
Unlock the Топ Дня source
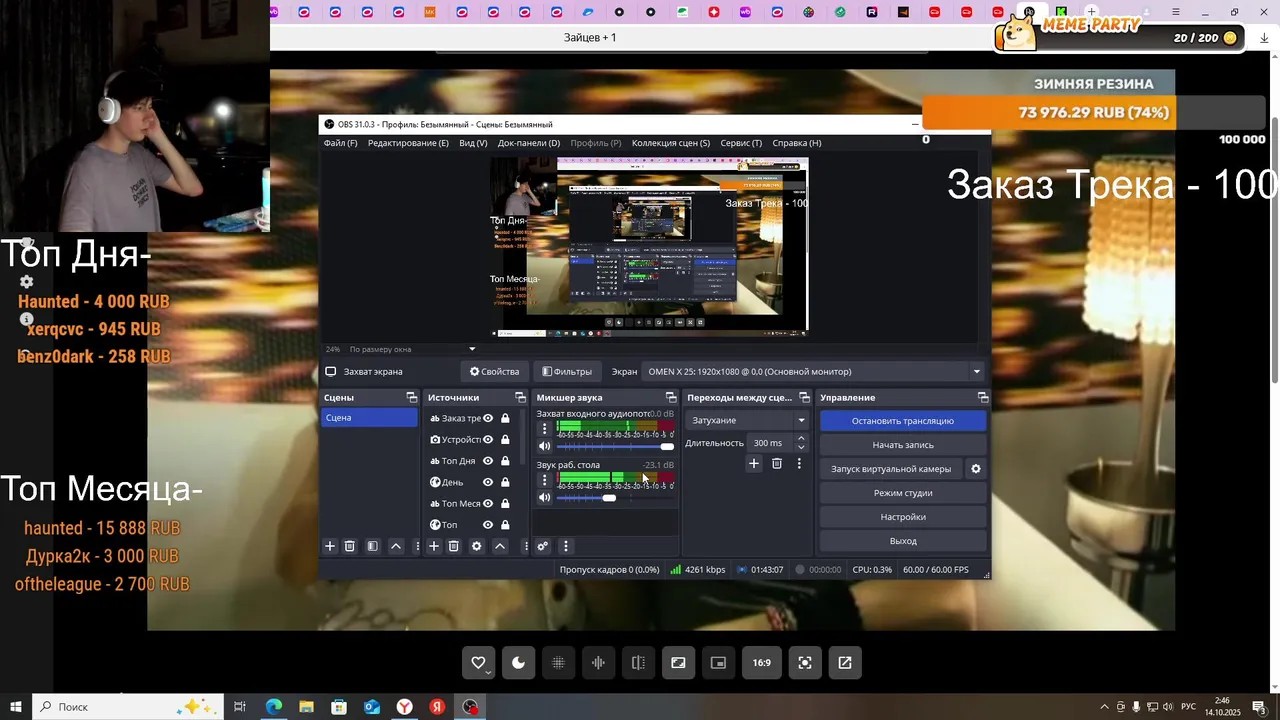[x=505, y=461]
